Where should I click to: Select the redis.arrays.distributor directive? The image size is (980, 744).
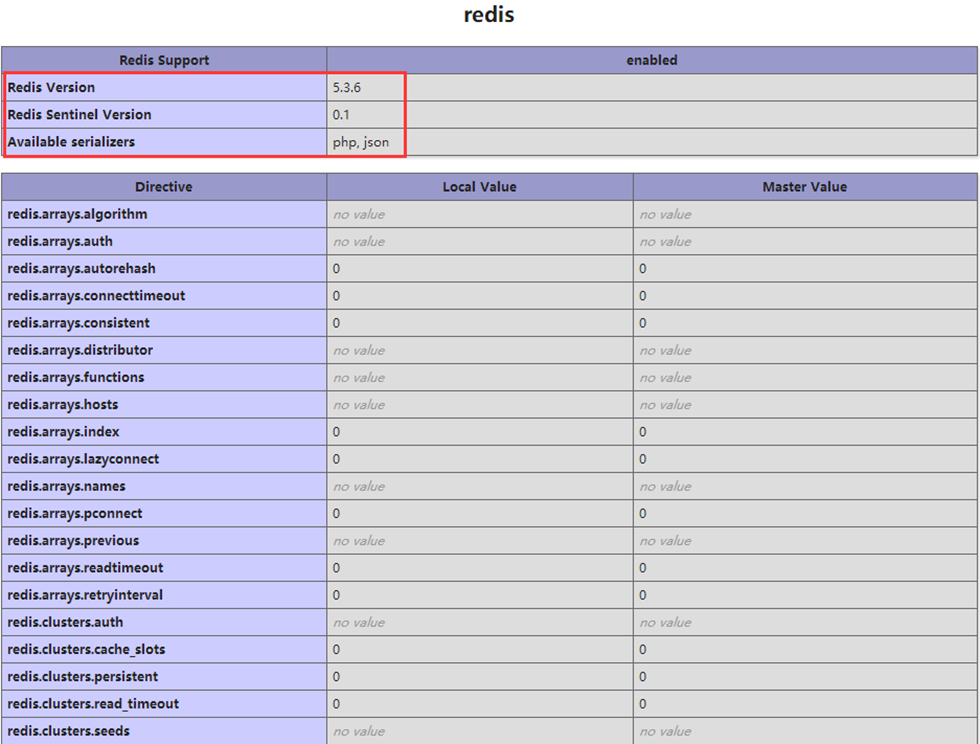coord(80,350)
